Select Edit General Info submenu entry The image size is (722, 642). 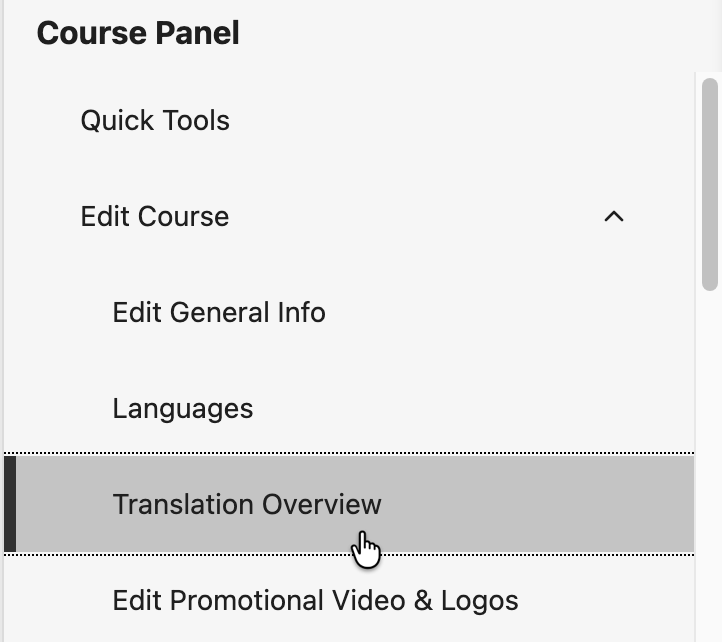click(219, 312)
